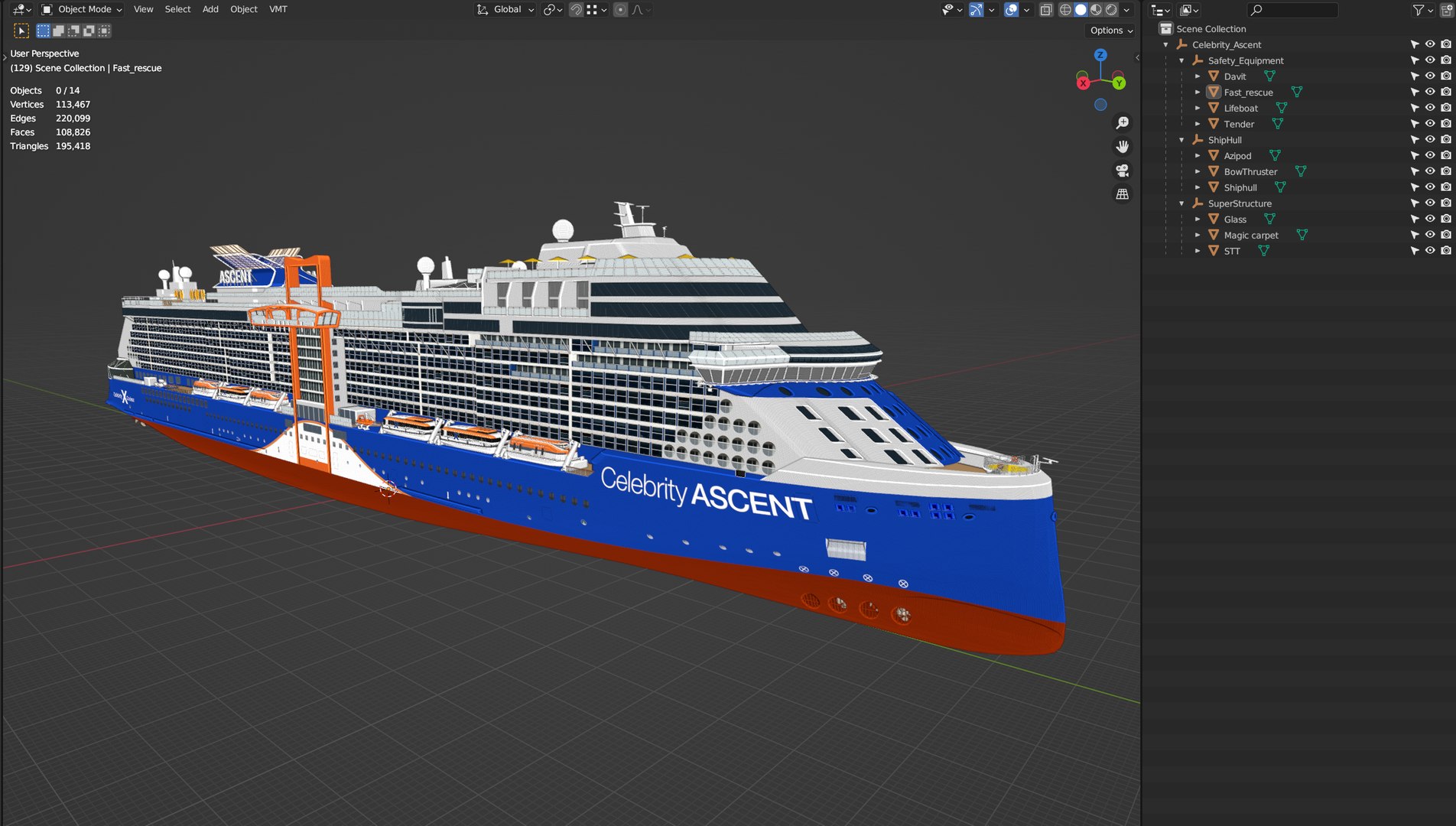The height and width of the screenshot is (826, 1456).
Task: Set selection mode to subtract
Action: click(x=73, y=31)
